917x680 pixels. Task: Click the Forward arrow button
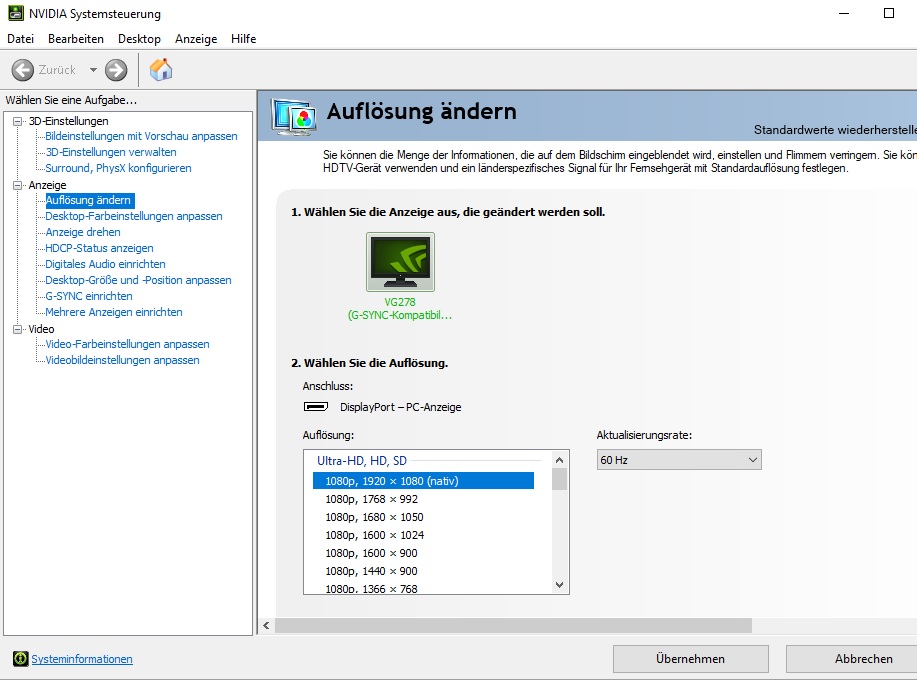pos(116,70)
